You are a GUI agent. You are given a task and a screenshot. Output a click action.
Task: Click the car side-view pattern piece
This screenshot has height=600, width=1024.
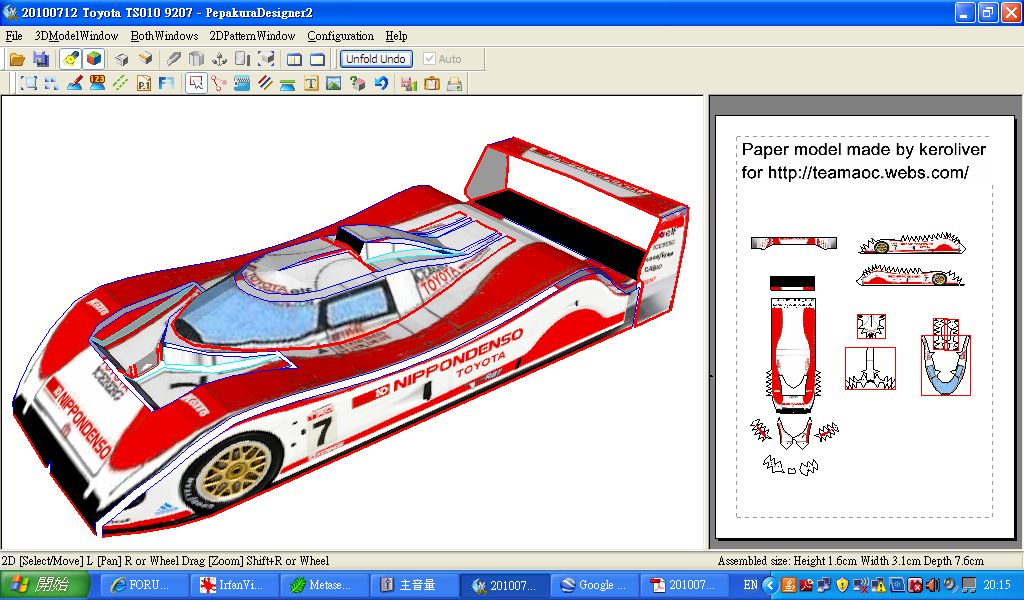tap(910, 245)
